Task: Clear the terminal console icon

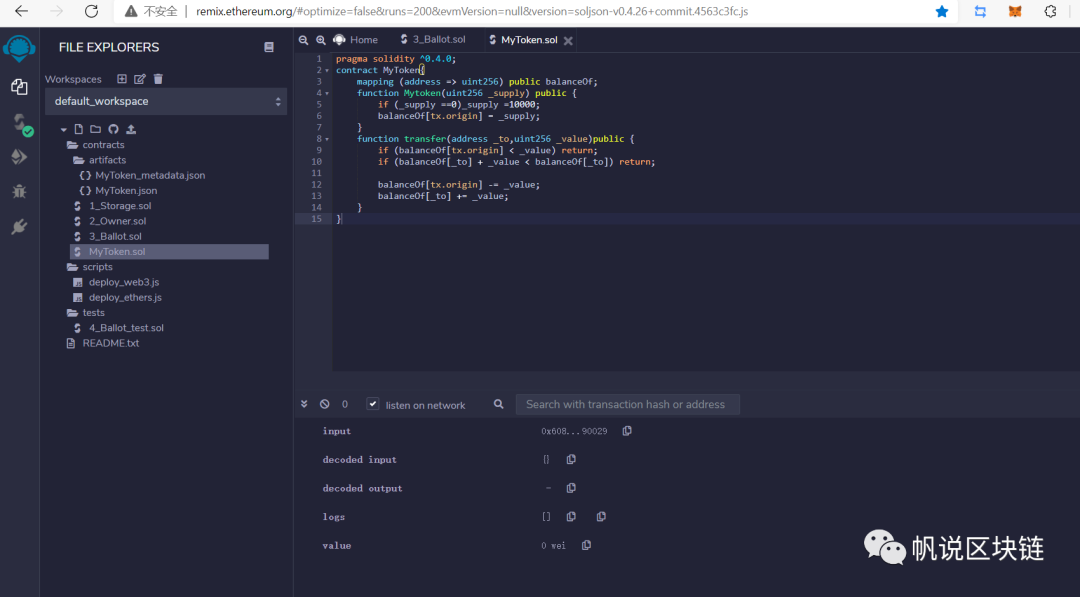Action: click(x=324, y=404)
